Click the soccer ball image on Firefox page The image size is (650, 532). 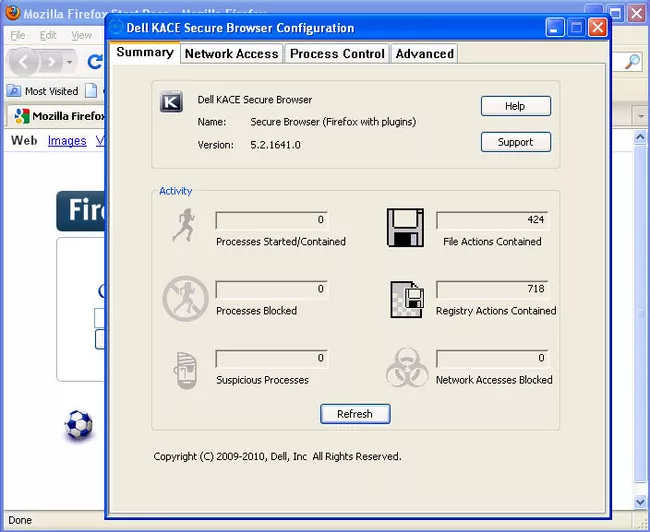[x=78, y=424]
